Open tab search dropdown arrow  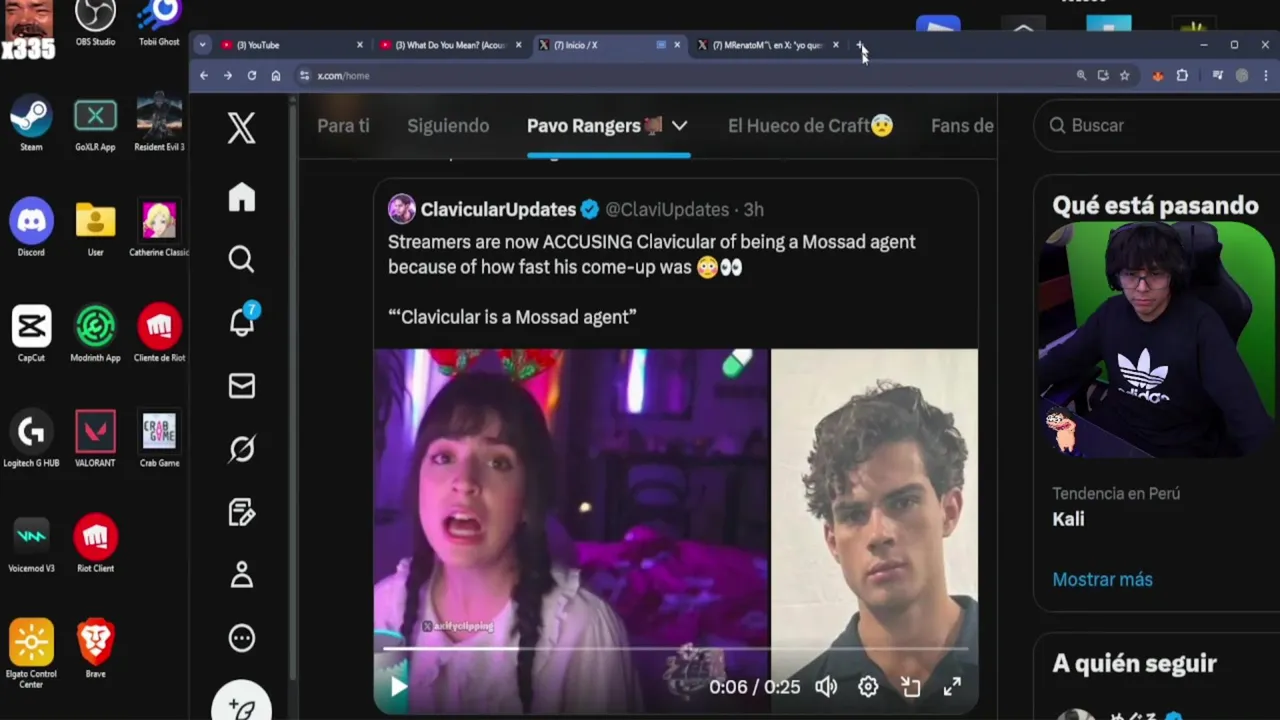[203, 45]
